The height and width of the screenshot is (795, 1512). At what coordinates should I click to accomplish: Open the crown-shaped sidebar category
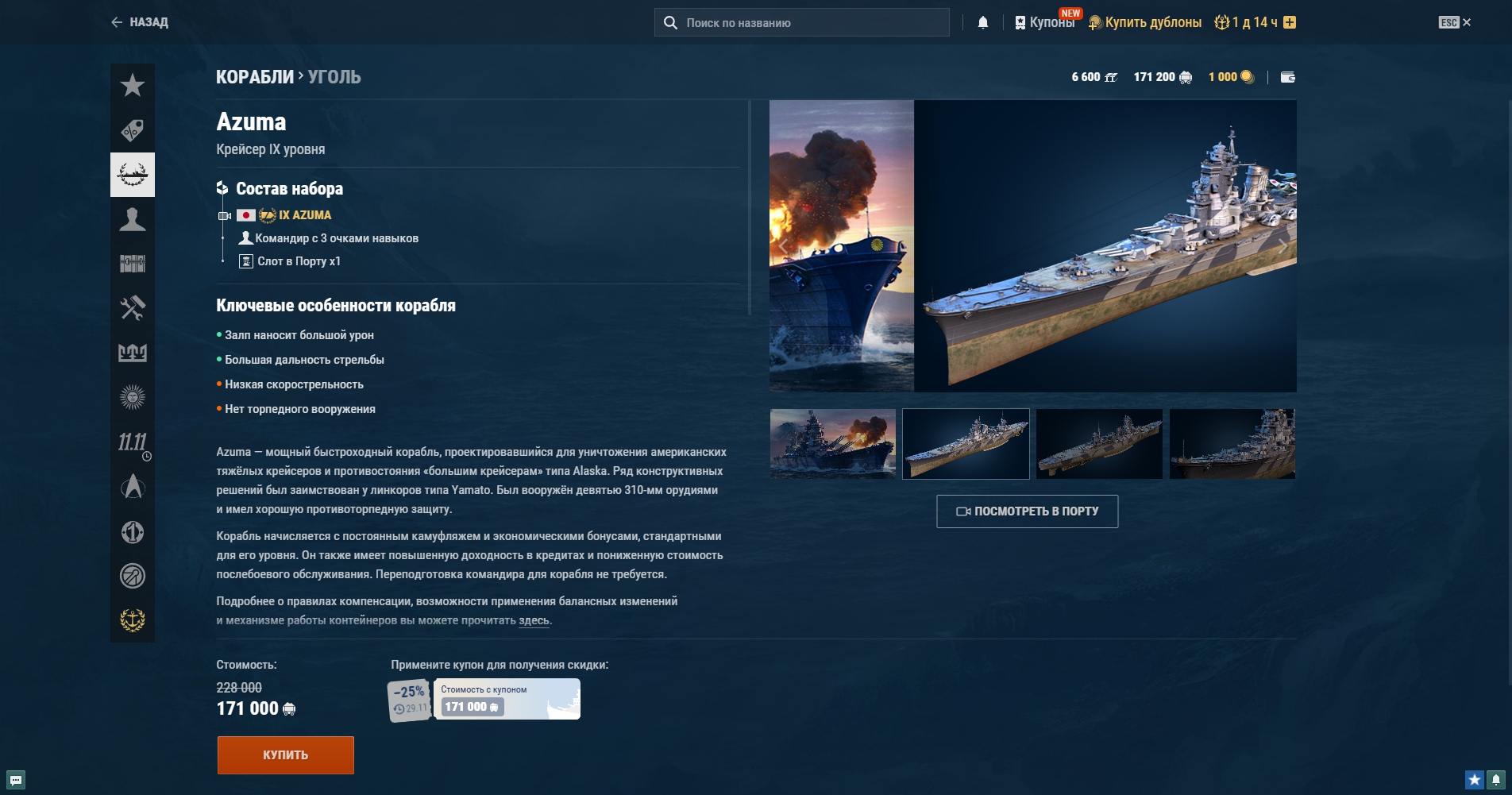133,352
